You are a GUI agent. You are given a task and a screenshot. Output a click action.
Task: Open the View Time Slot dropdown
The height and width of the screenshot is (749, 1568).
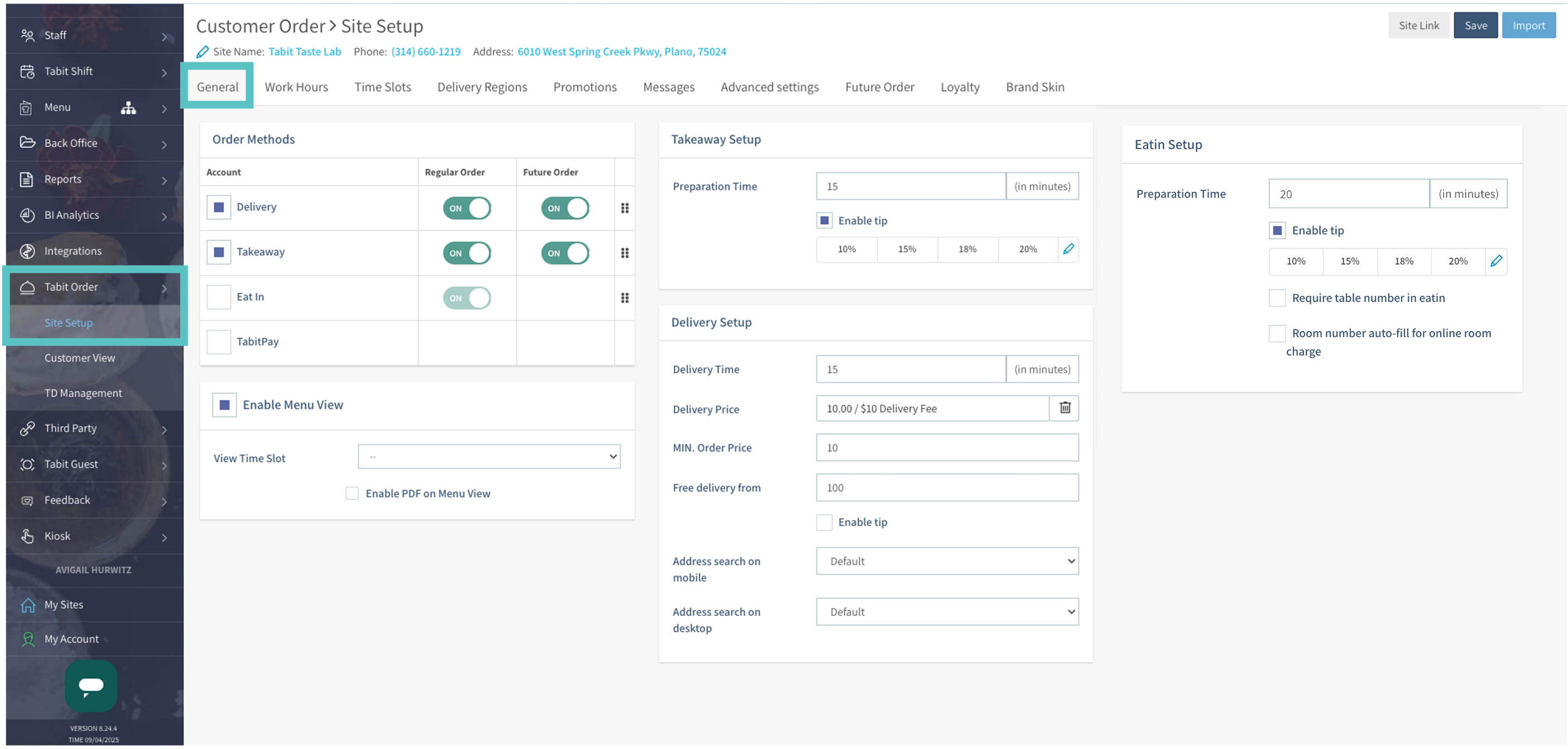tap(489, 457)
